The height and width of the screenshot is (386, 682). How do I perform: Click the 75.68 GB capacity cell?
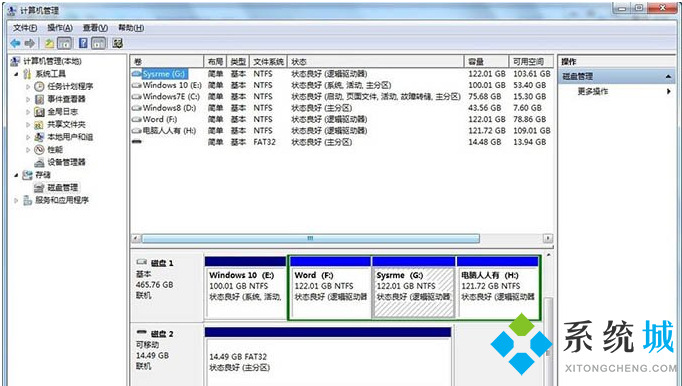click(x=485, y=96)
